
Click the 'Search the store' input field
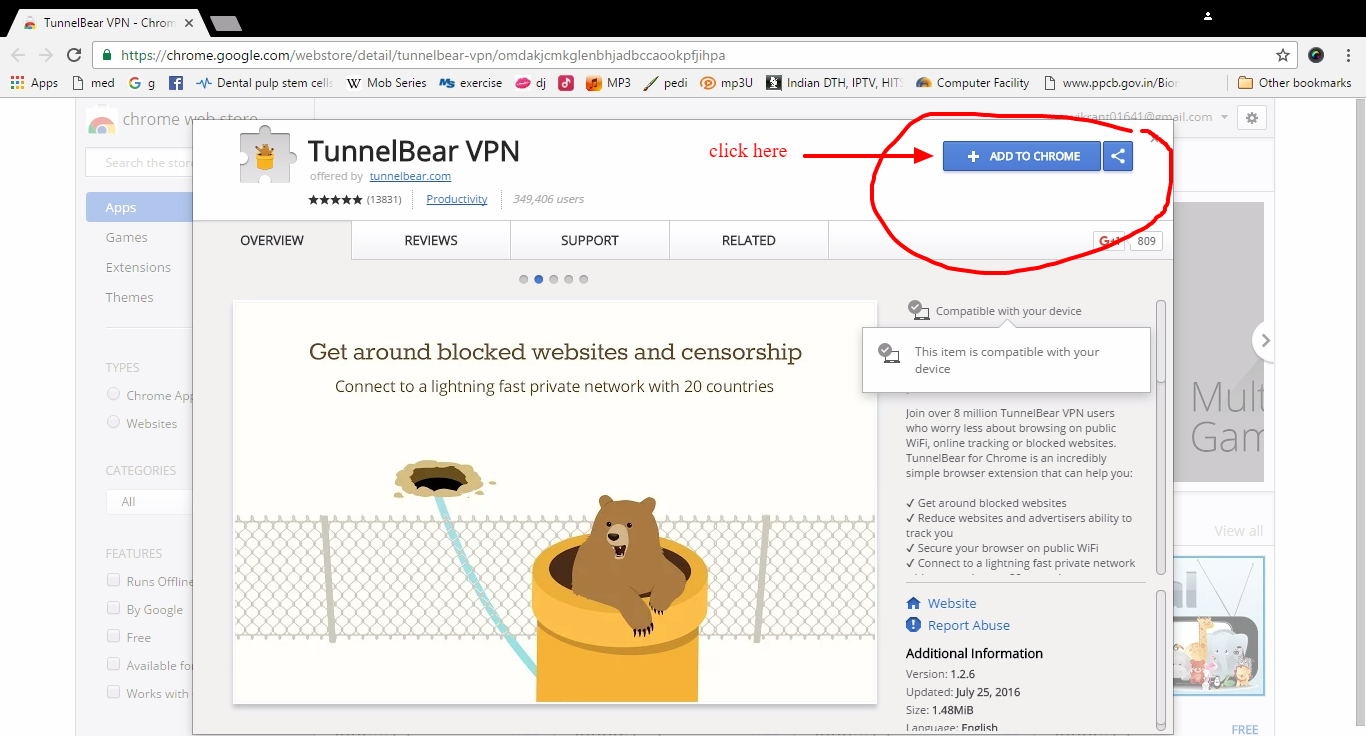coord(139,163)
